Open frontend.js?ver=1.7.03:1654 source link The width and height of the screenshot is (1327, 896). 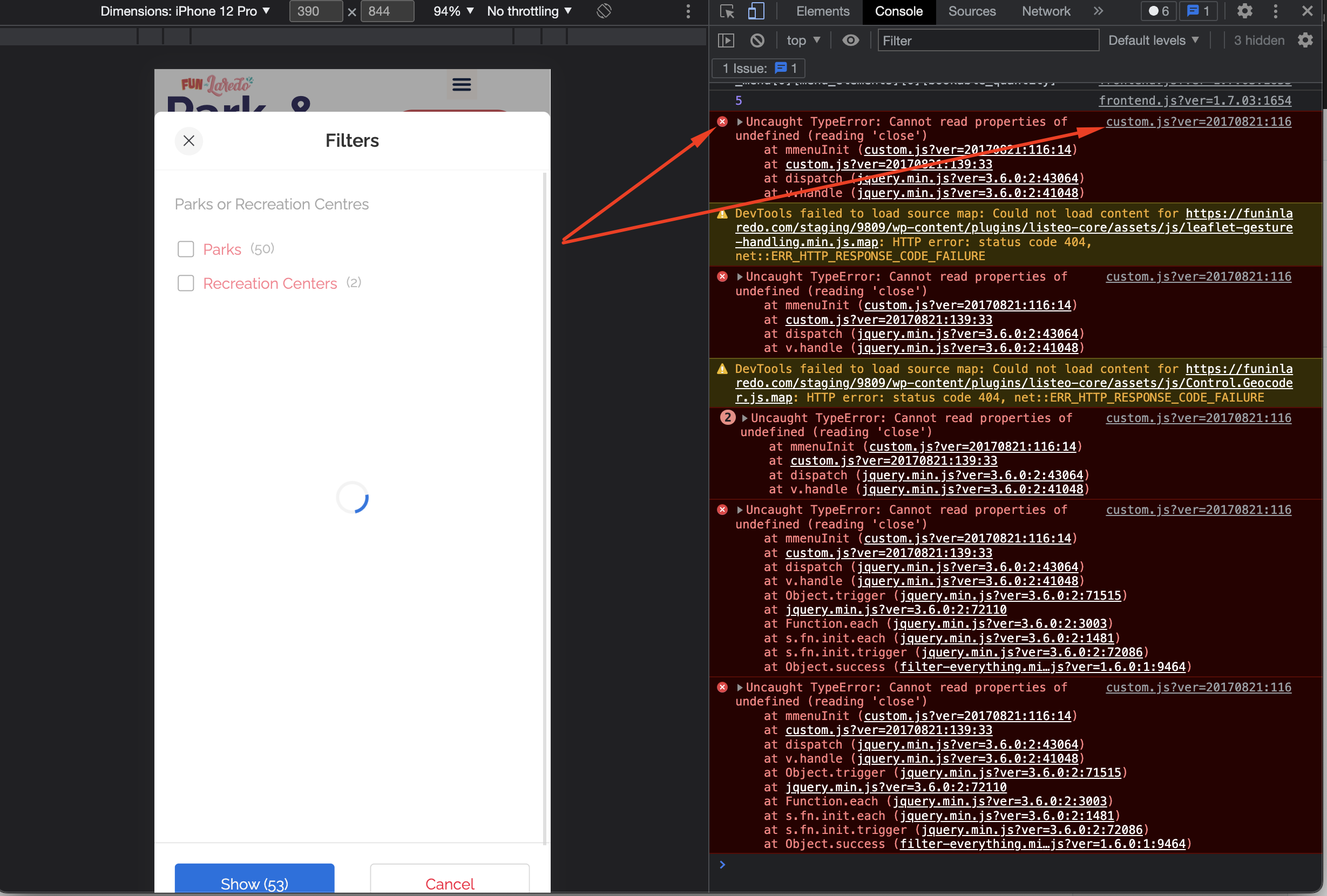(x=1195, y=100)
